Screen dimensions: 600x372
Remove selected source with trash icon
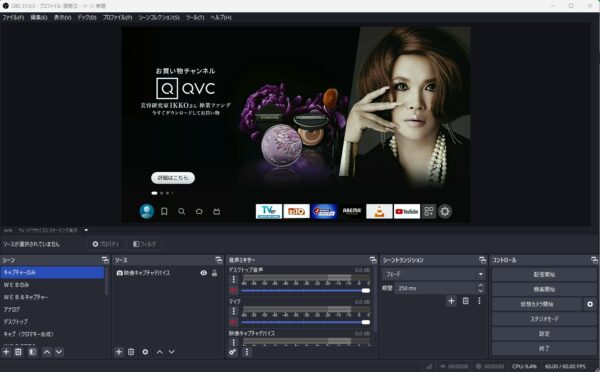[x=131, y=352]
